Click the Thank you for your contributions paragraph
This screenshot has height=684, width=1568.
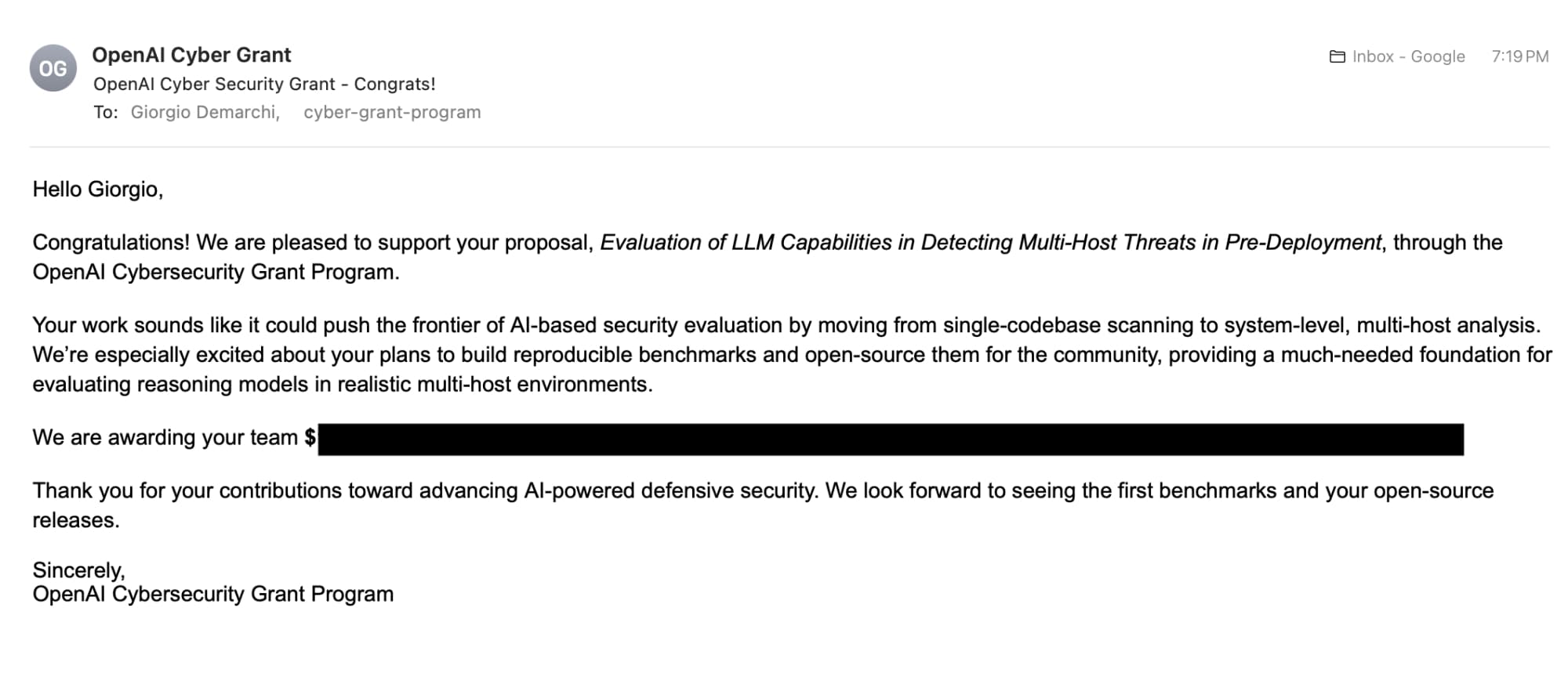762,491
